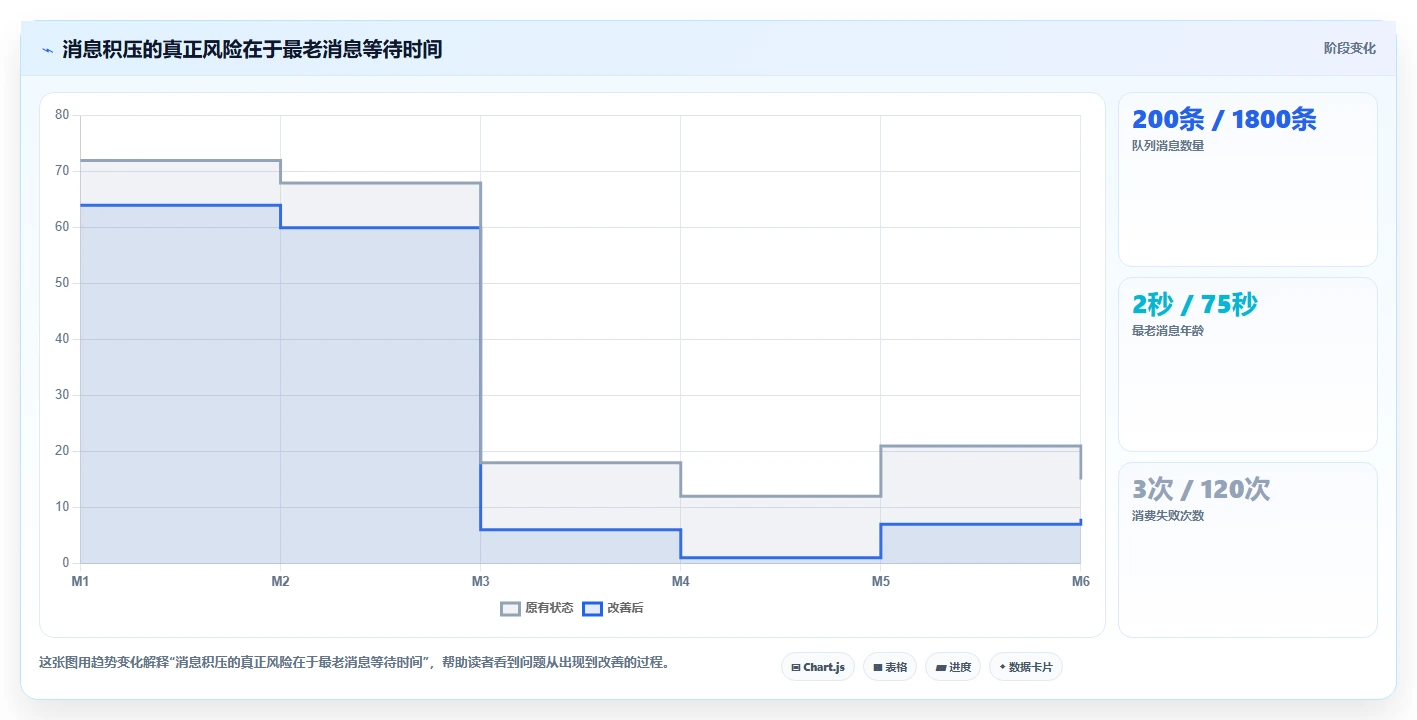Select the 数据卡片 tag chip
The width and height of the screenshot is (1417, 720).
point(1026,667)
